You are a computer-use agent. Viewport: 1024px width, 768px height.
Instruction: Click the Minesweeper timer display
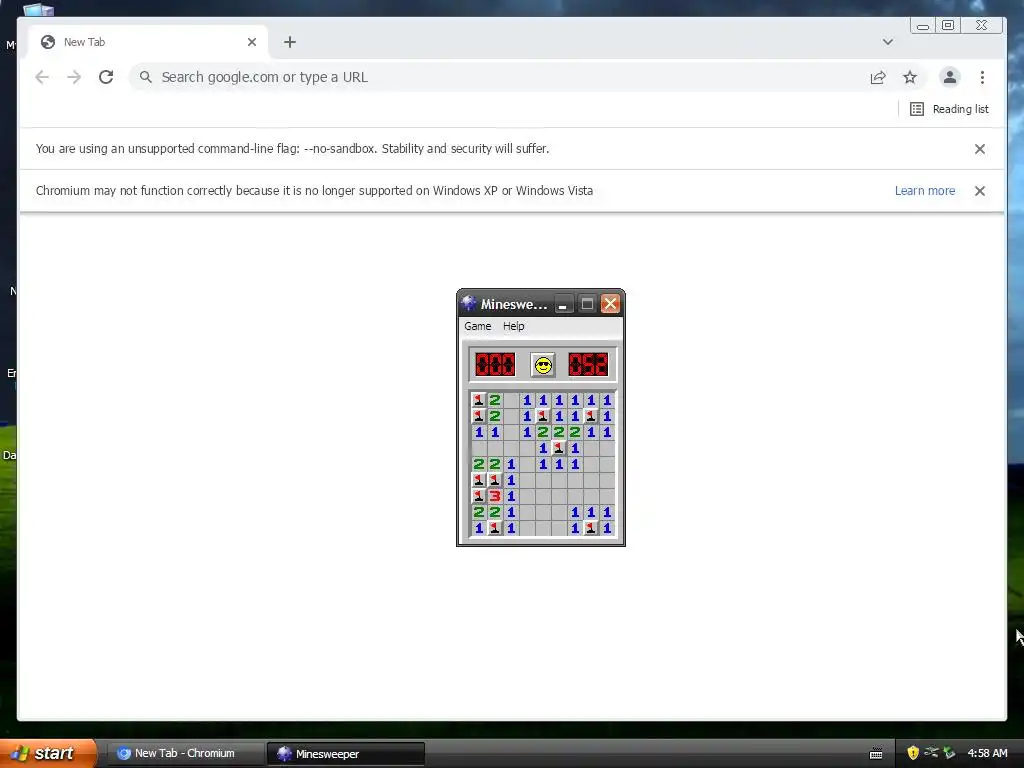click(x=588, y=364)
